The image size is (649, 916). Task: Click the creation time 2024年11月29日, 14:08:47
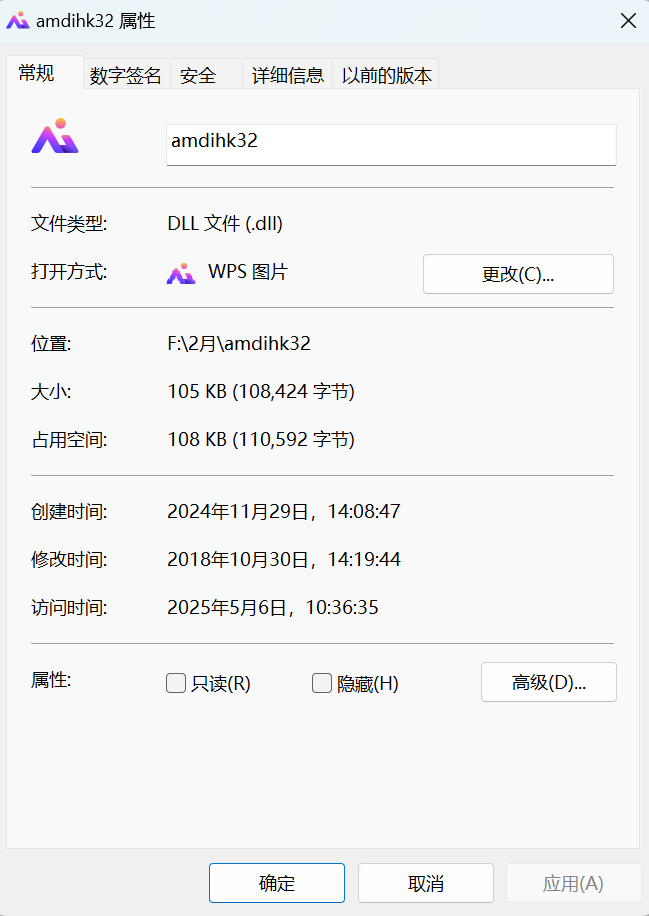click(x=284, y=512)
